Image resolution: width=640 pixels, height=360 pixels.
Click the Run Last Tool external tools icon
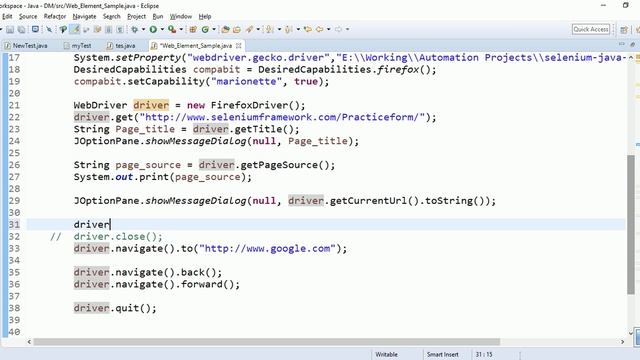pos(172,29)
